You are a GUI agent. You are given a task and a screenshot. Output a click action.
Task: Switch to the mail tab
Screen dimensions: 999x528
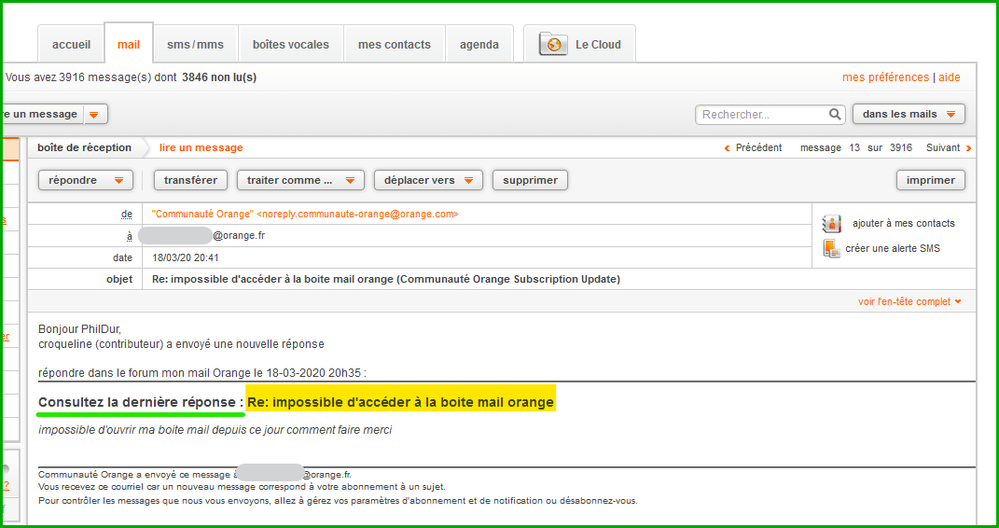tap(129, 45)
